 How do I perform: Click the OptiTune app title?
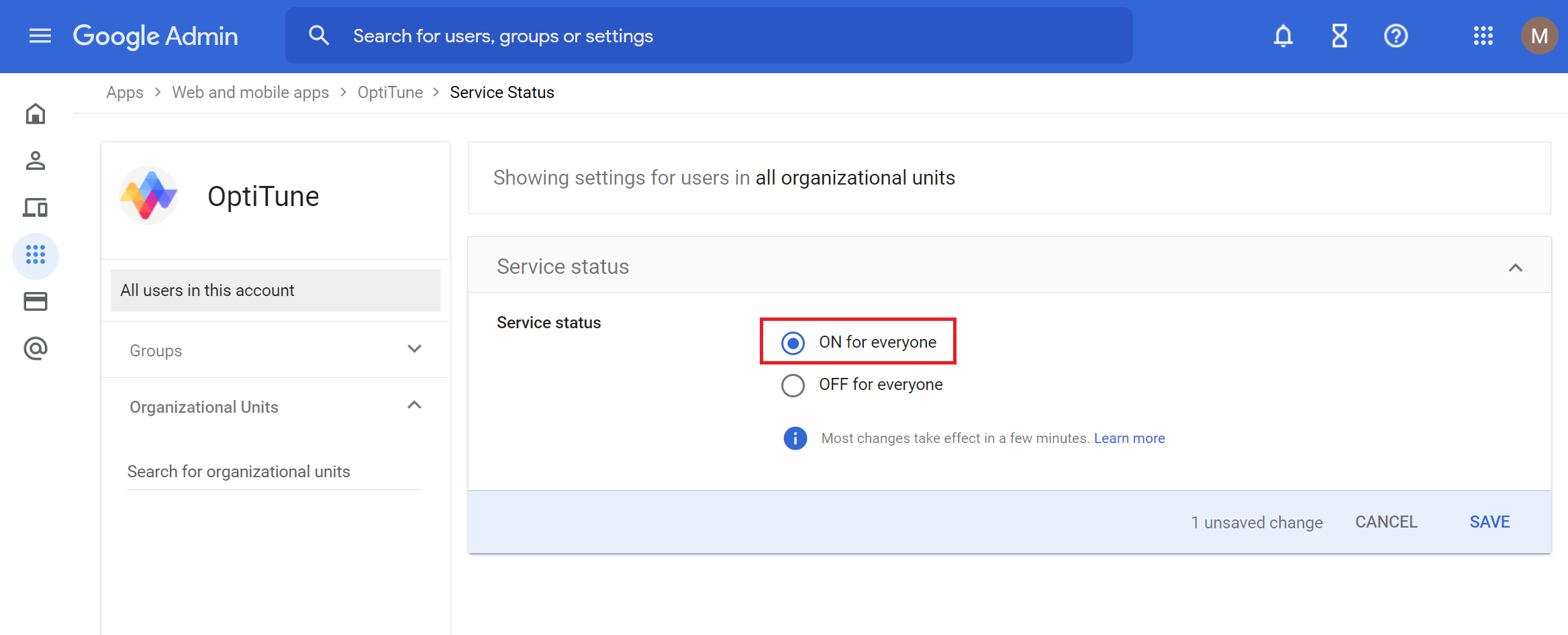263,196
